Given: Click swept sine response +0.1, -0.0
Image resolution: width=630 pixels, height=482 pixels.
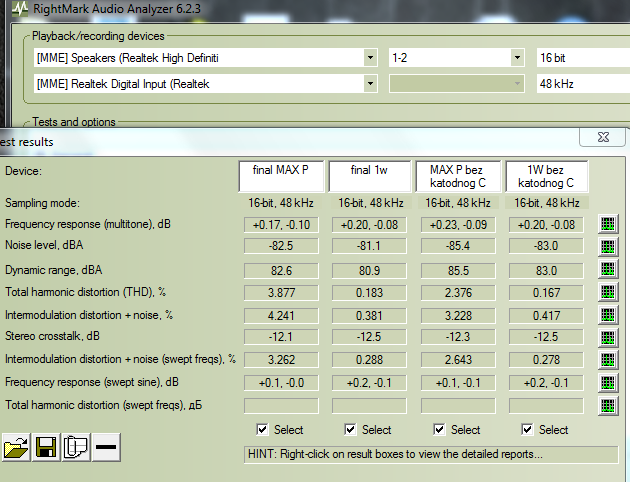Looking at the screenshot, I should [x=281, y=383].
